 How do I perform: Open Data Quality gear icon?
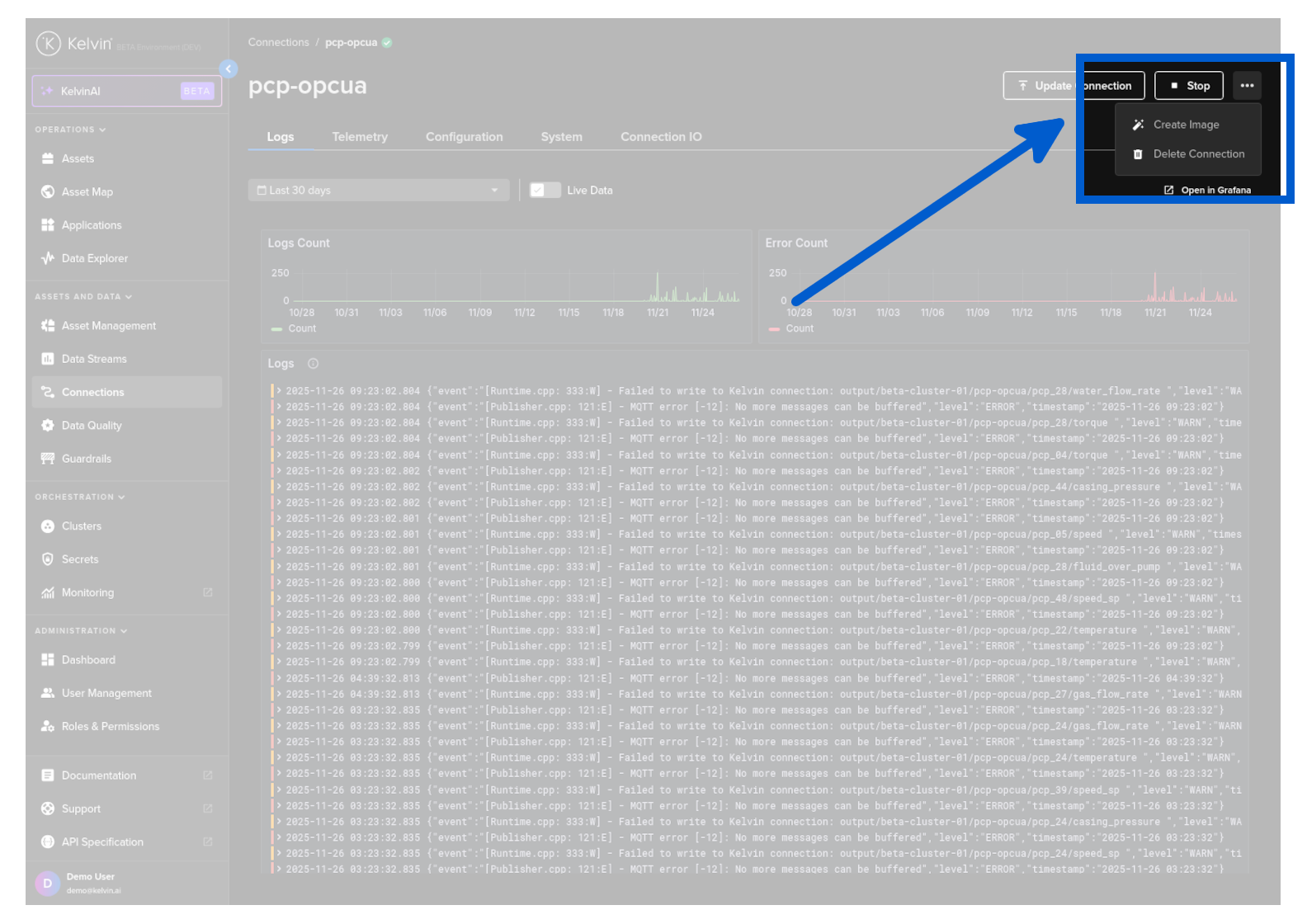[x=48, y=426]
